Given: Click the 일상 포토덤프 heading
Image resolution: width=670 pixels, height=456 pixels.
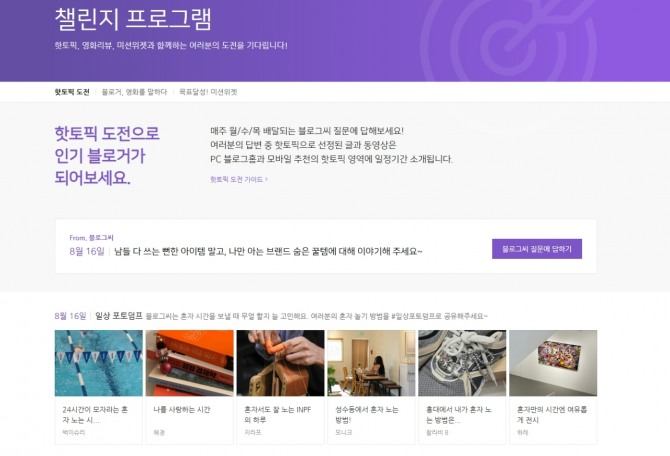Looking at the screenshot, I should (x=118, y=316).
